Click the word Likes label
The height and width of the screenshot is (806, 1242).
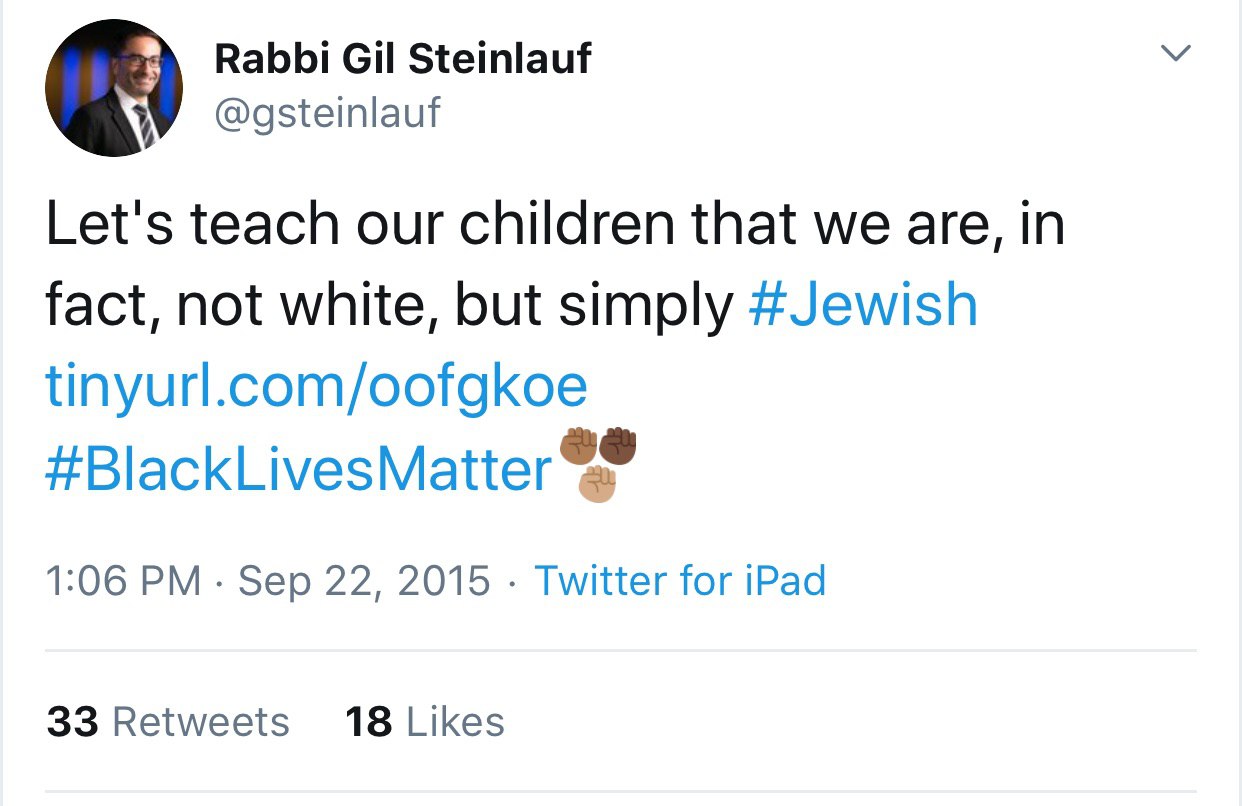pyautogui.click(x=456, y=722)
